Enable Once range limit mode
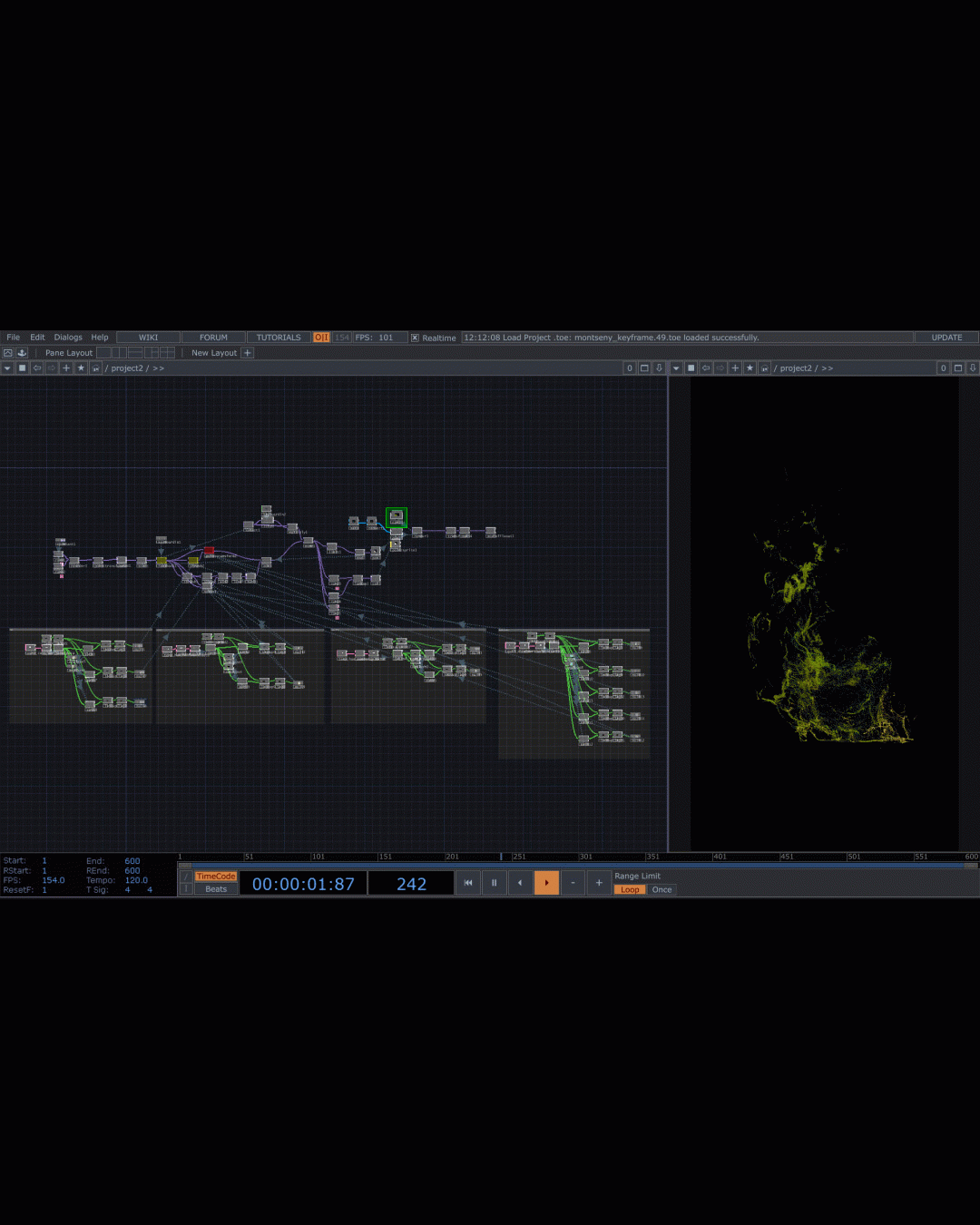Viewport: 980px width, 1225px height. coord(661,890)
